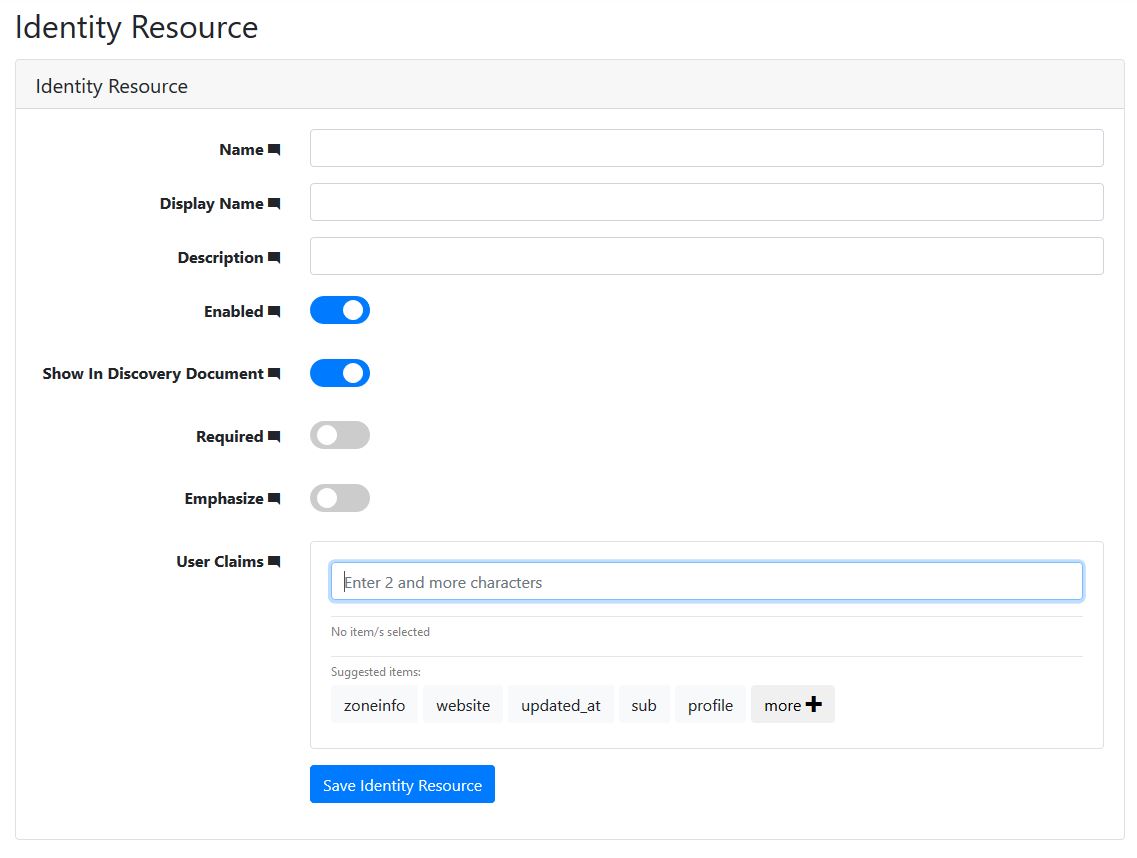Add the zoneinfo suggested claim
Image resolution: width=1137 pixels, height=858 pixels.
[374, 704]
